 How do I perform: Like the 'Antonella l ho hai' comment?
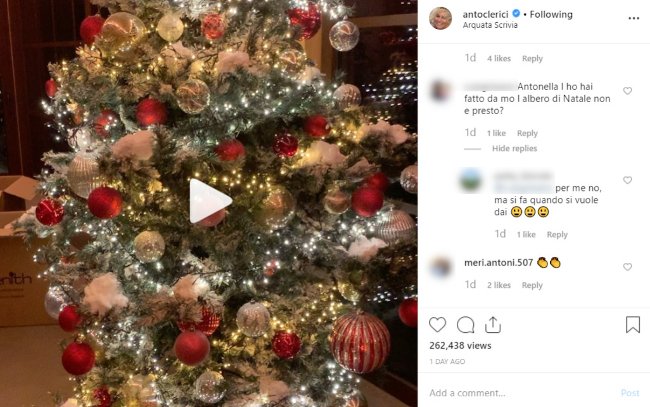pos(627,91)
